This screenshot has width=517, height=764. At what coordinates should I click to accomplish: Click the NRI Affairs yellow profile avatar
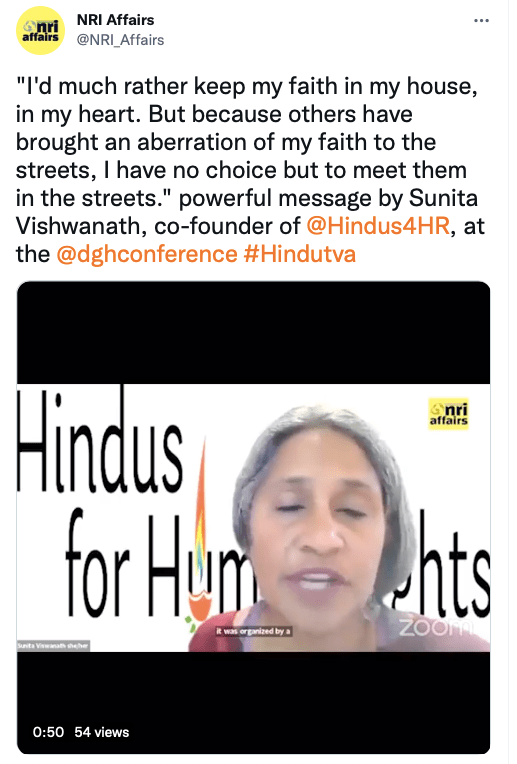point(40,30)
